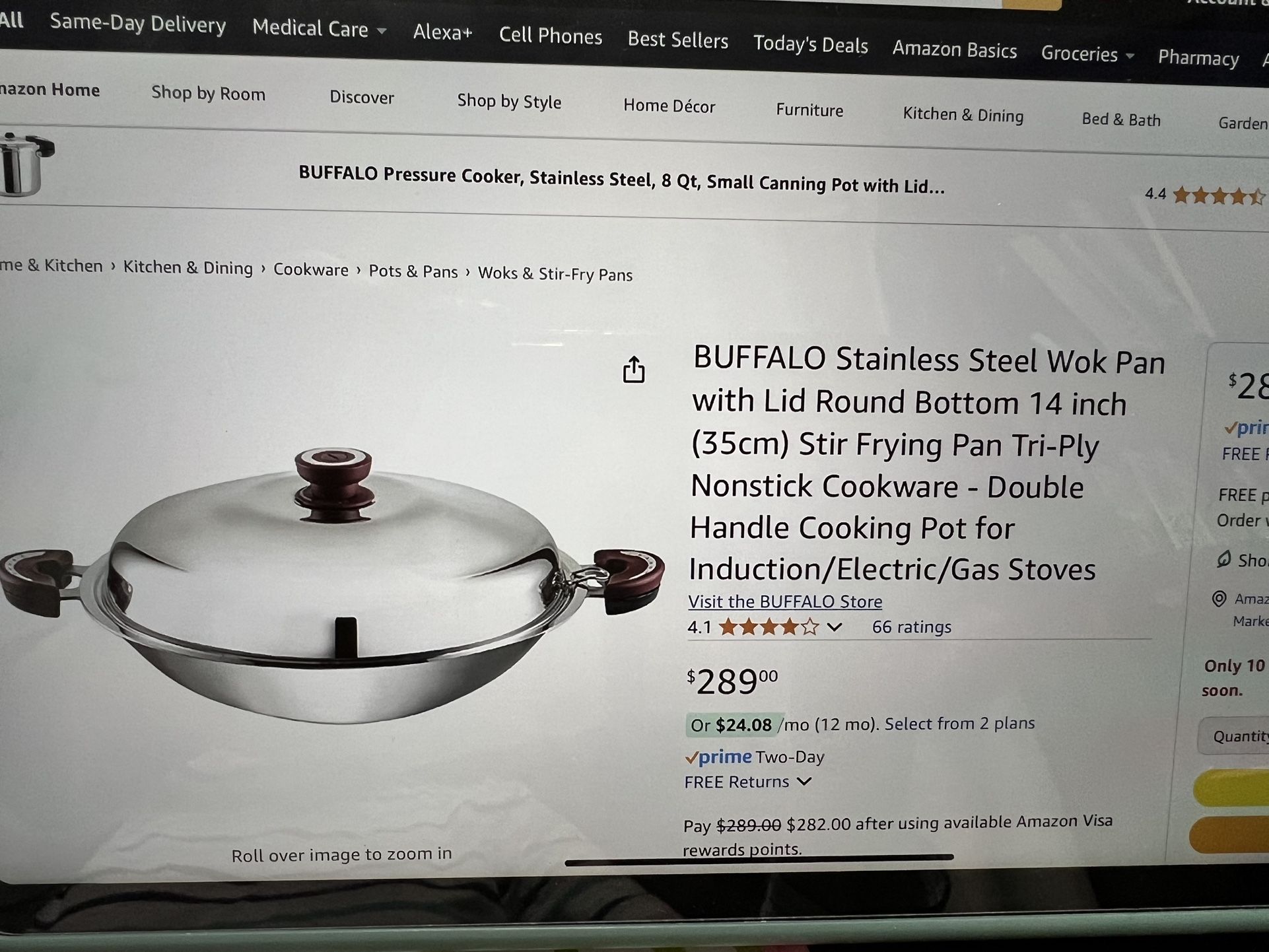Open Best Sellers from the nav bar

(677, 40)
